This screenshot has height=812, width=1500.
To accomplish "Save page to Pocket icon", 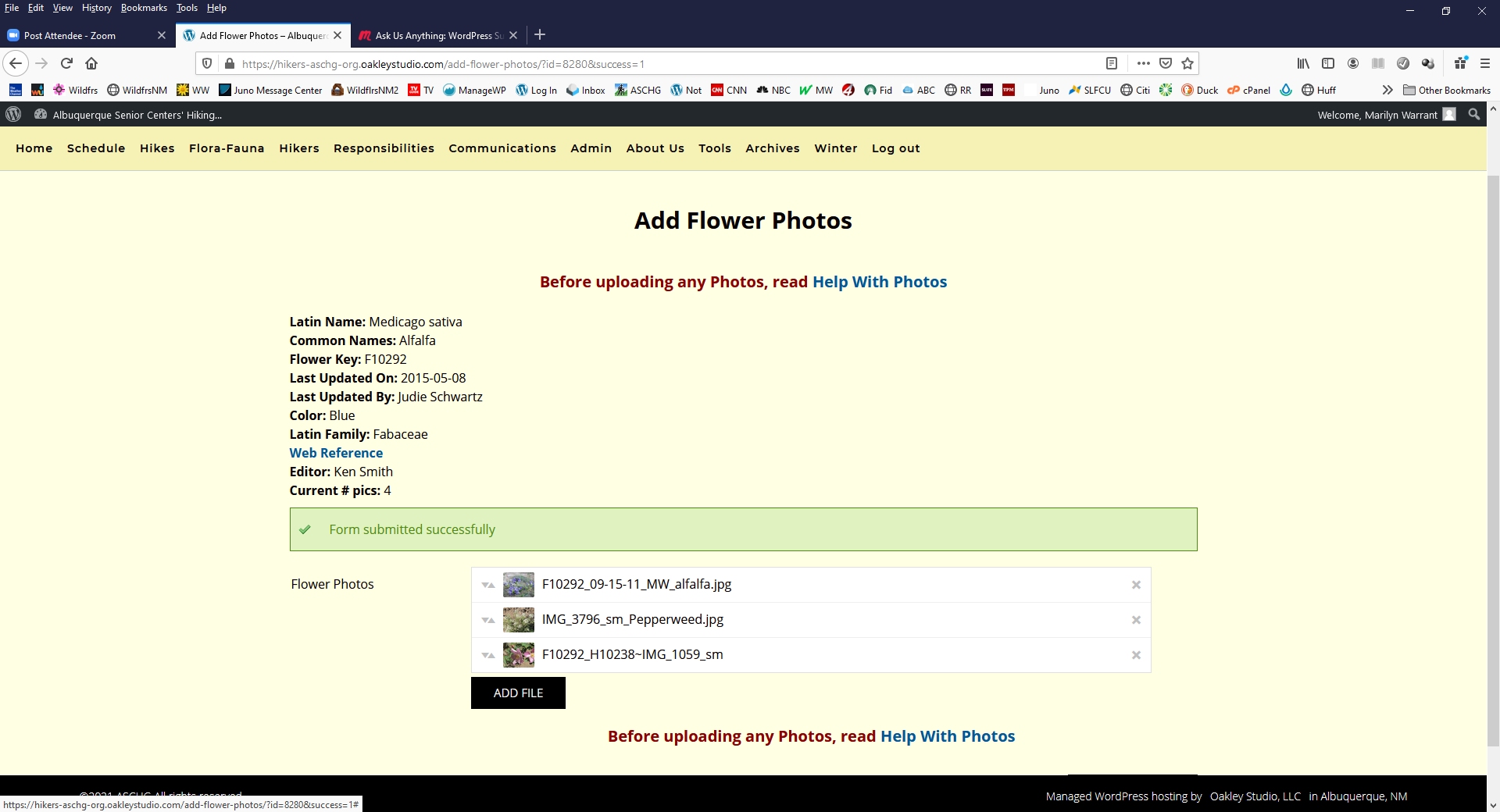I will coord(1166,63).
